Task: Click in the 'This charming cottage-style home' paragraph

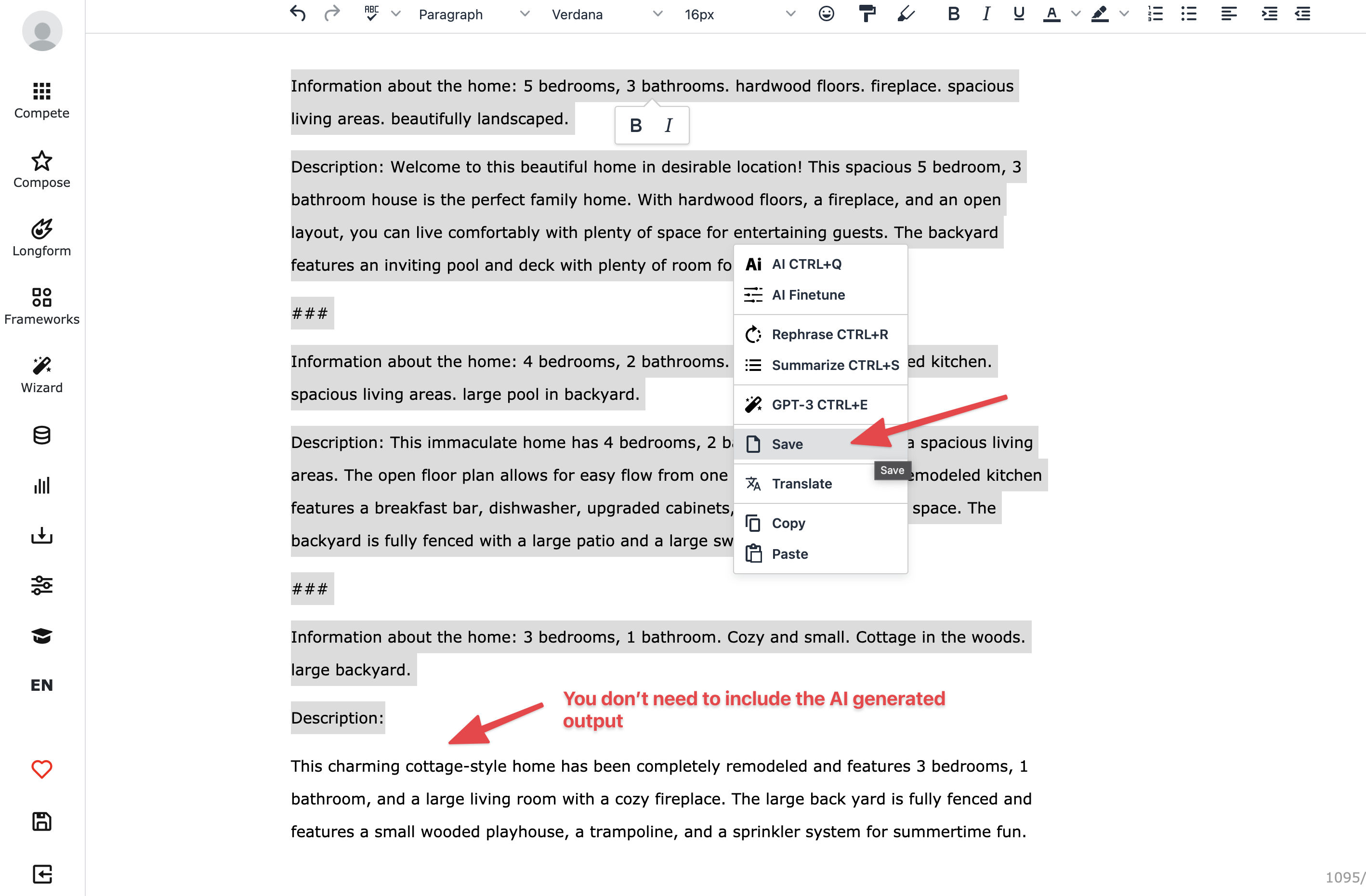Action: pos(661,799)
